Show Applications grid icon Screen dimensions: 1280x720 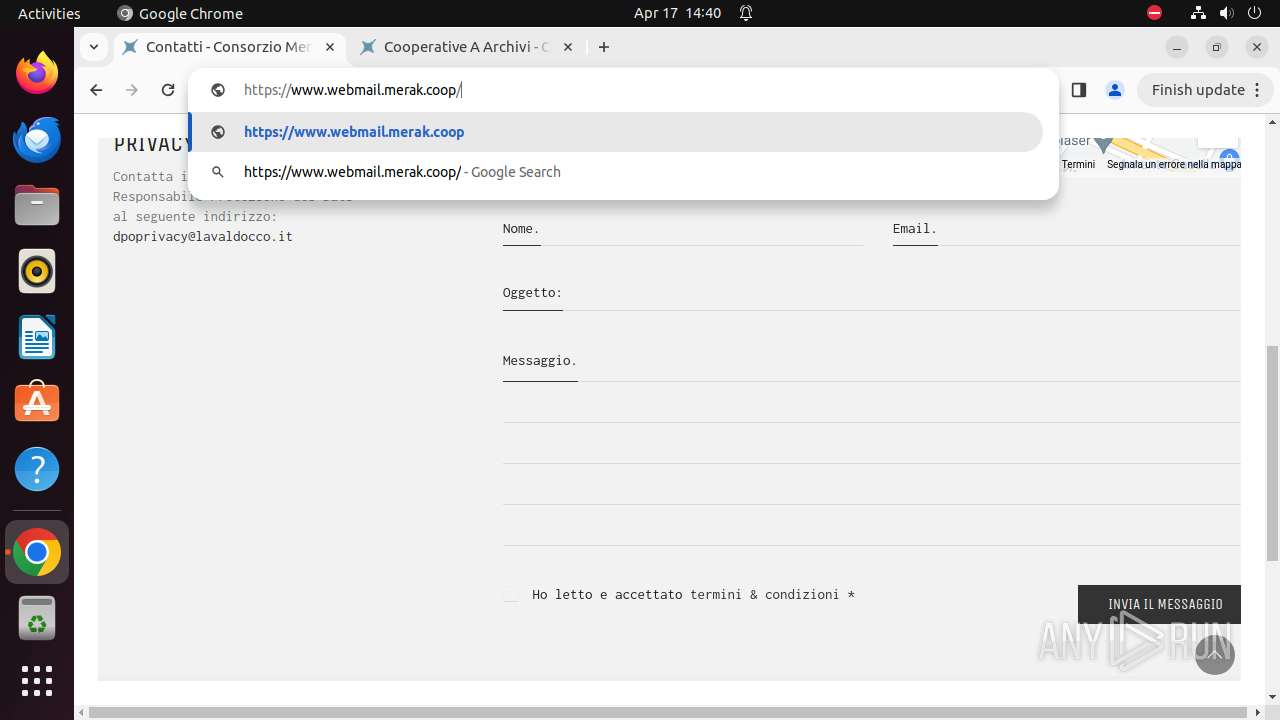coord(37,681)
